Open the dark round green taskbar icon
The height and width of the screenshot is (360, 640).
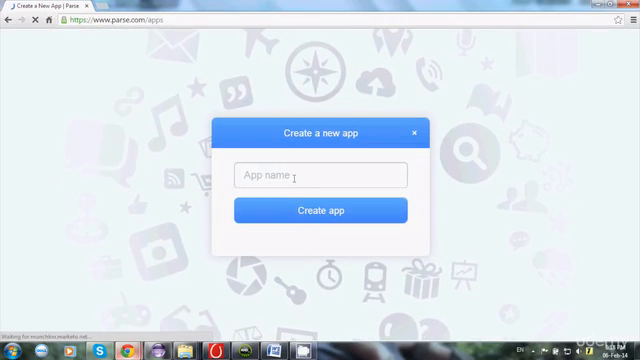pos(245,351)
